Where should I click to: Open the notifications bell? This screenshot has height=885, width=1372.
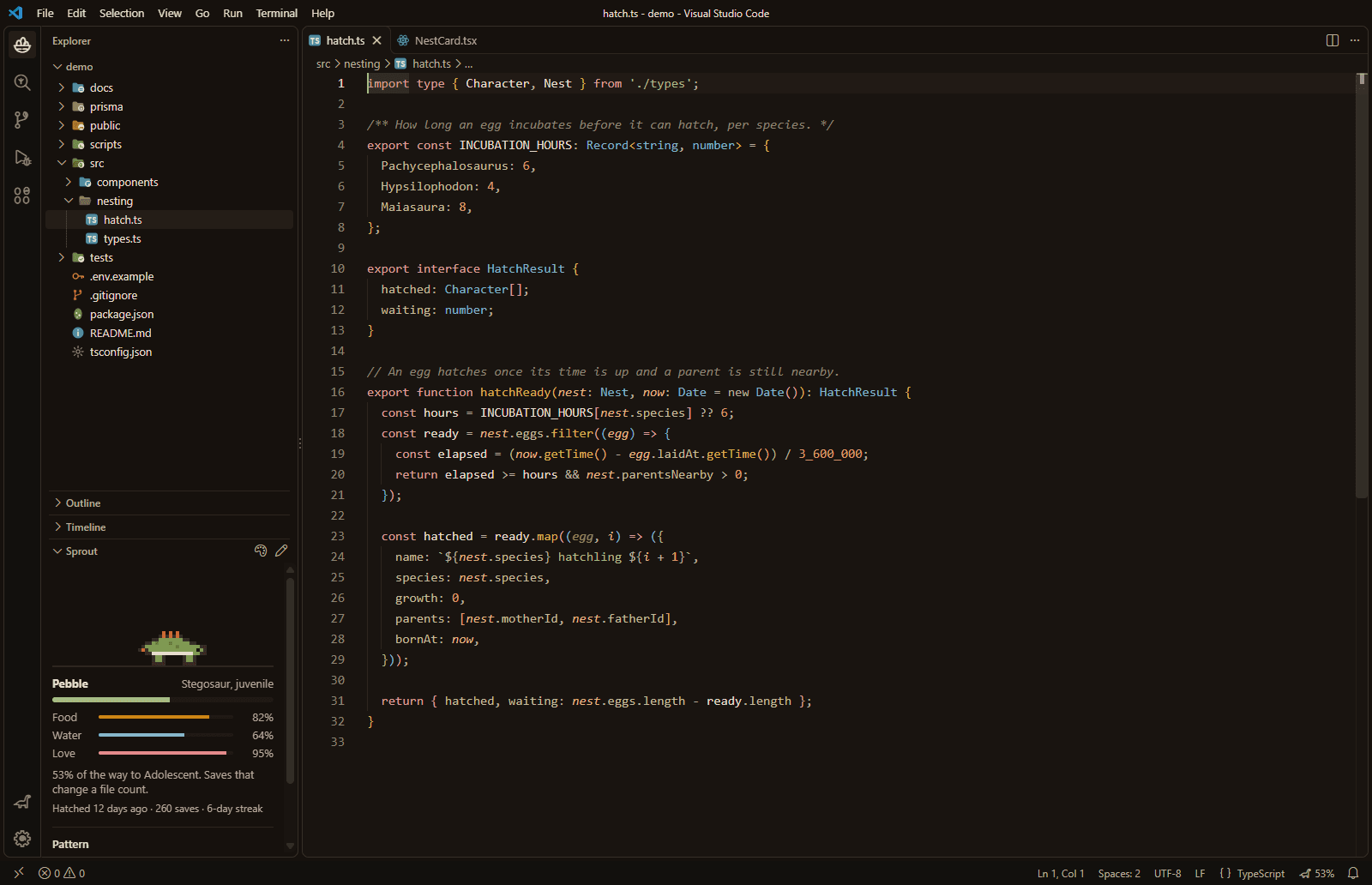pos(1353,873)
